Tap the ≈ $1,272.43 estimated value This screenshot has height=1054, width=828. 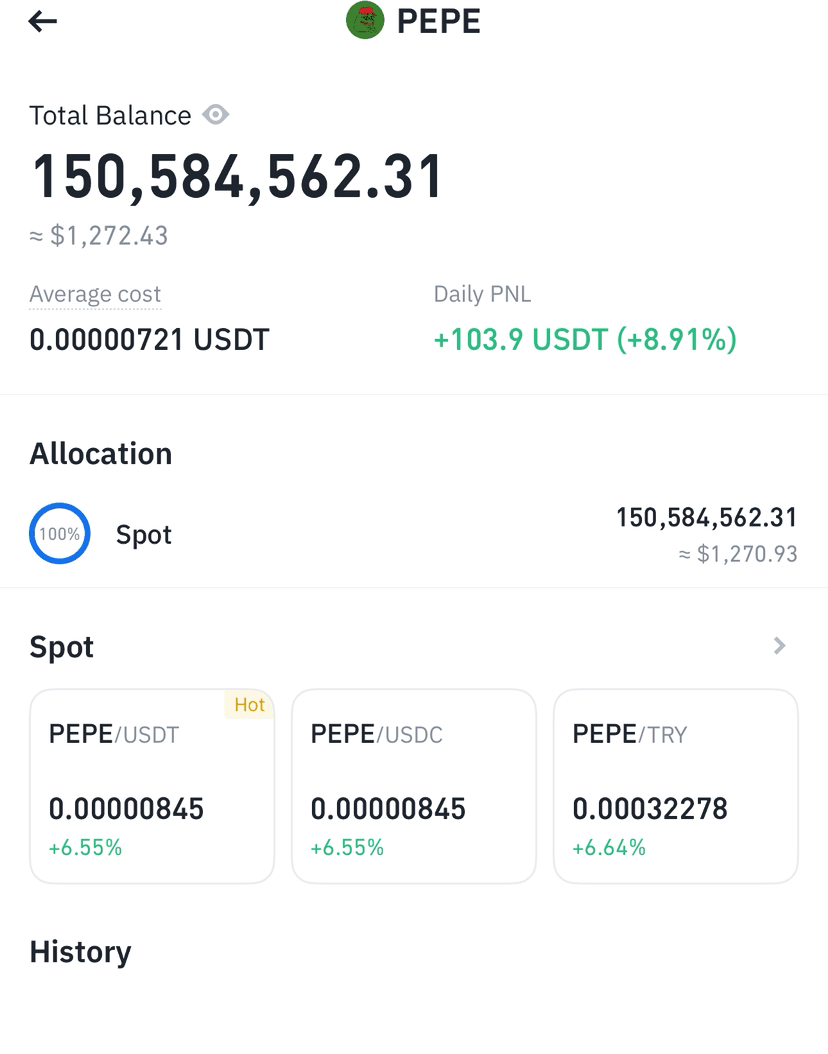click(x=99, y=236)
